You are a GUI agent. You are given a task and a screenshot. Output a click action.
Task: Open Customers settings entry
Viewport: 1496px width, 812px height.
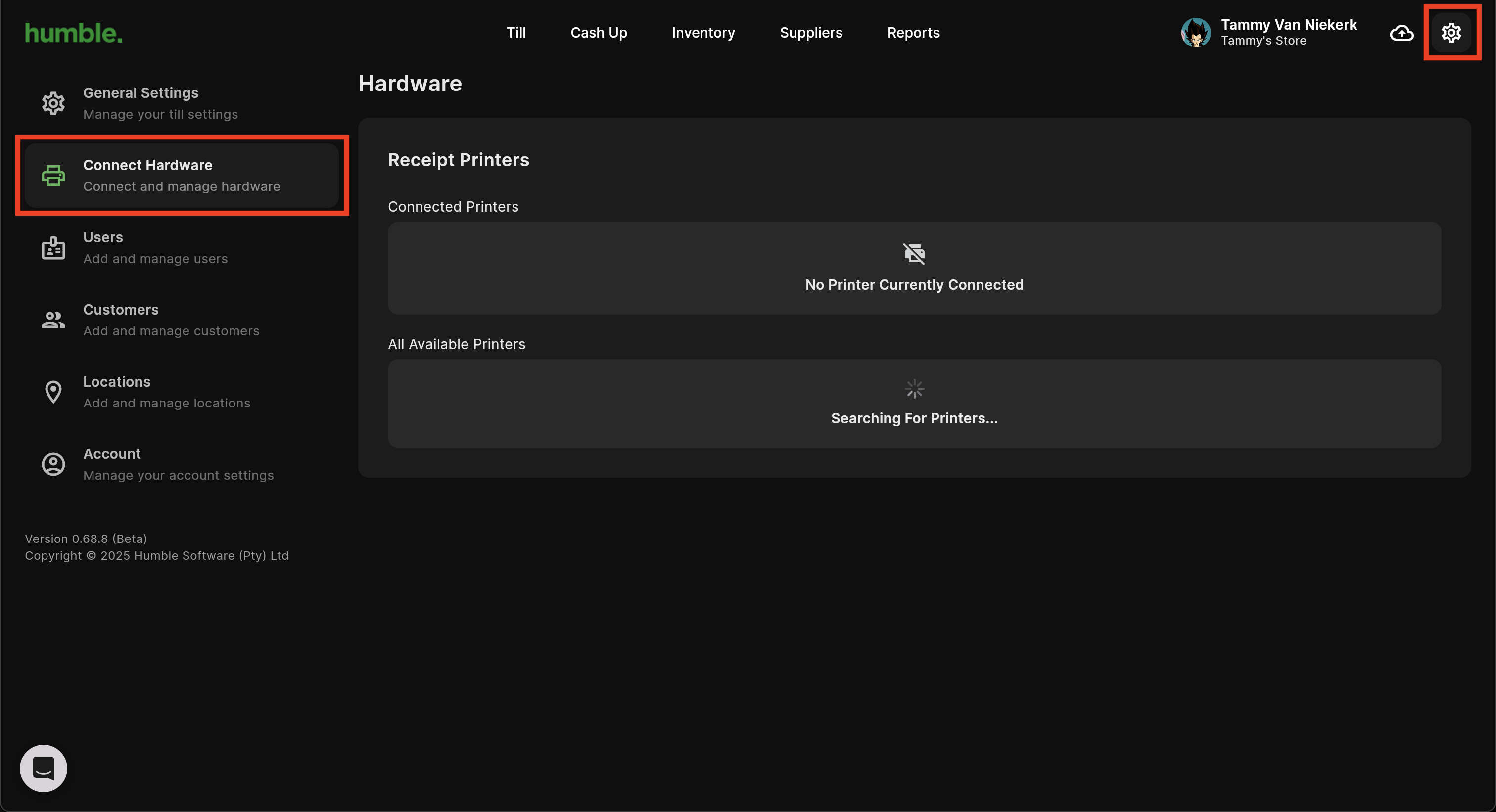182,320
